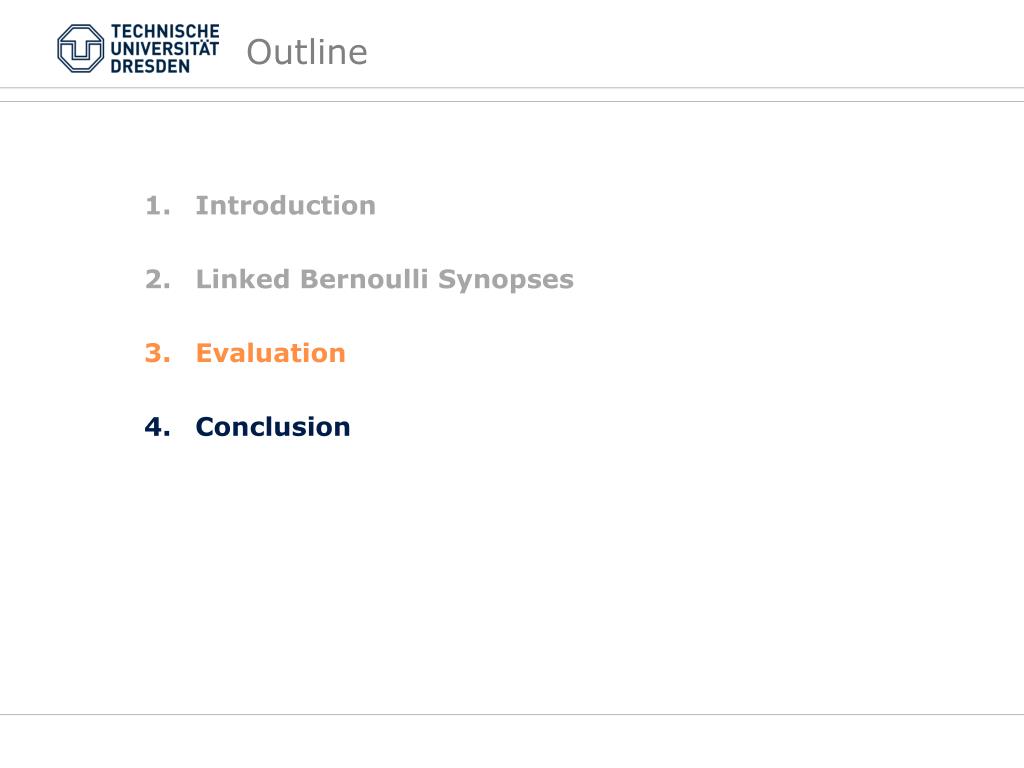The width and height of the screenshot is (1024, 768).
Task: Select the word Bernoulli in item two
Action: pos(364,279)
